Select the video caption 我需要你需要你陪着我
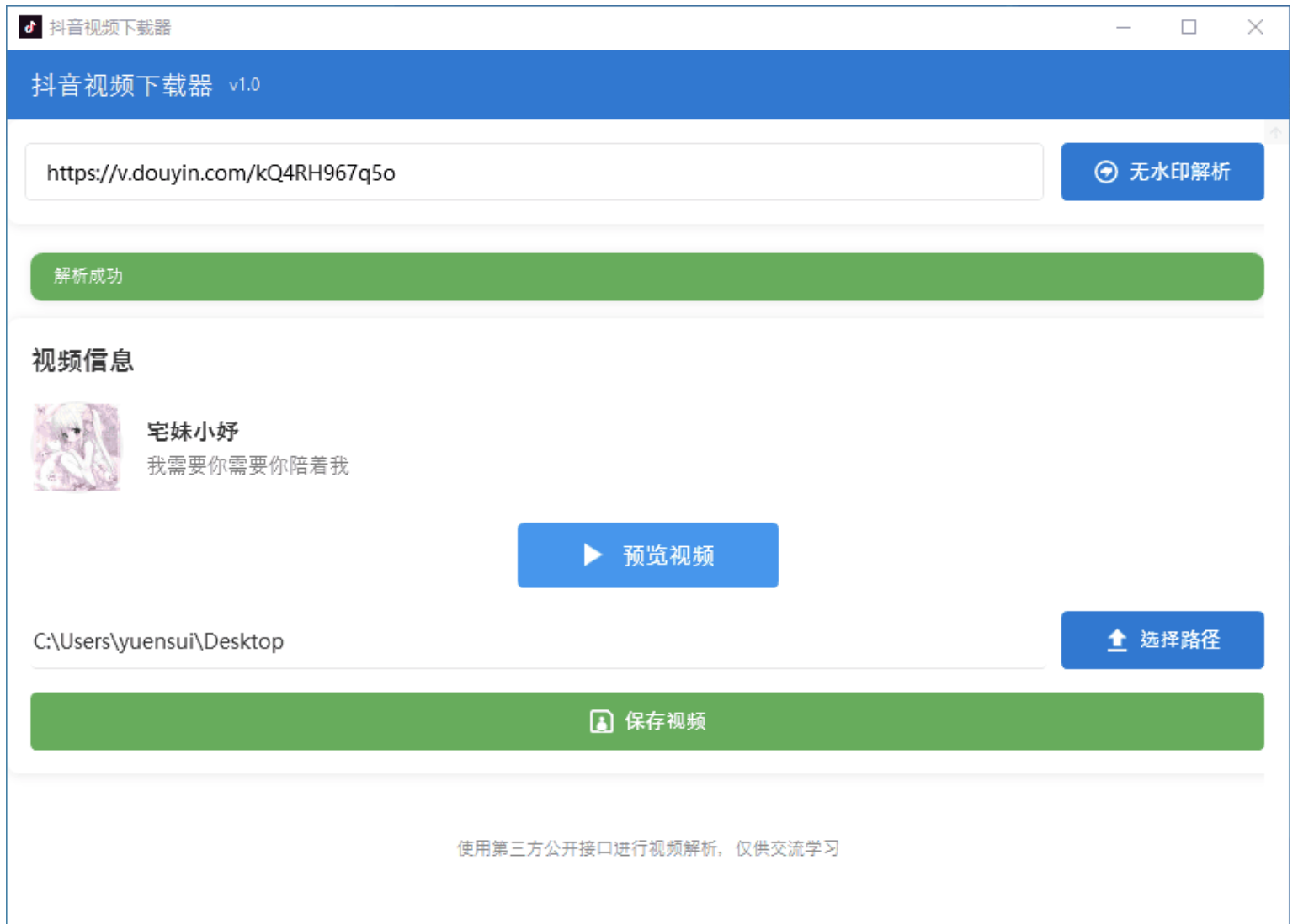Image resolution: width=1298 pixels, height=924 pixels. (247, 465)
